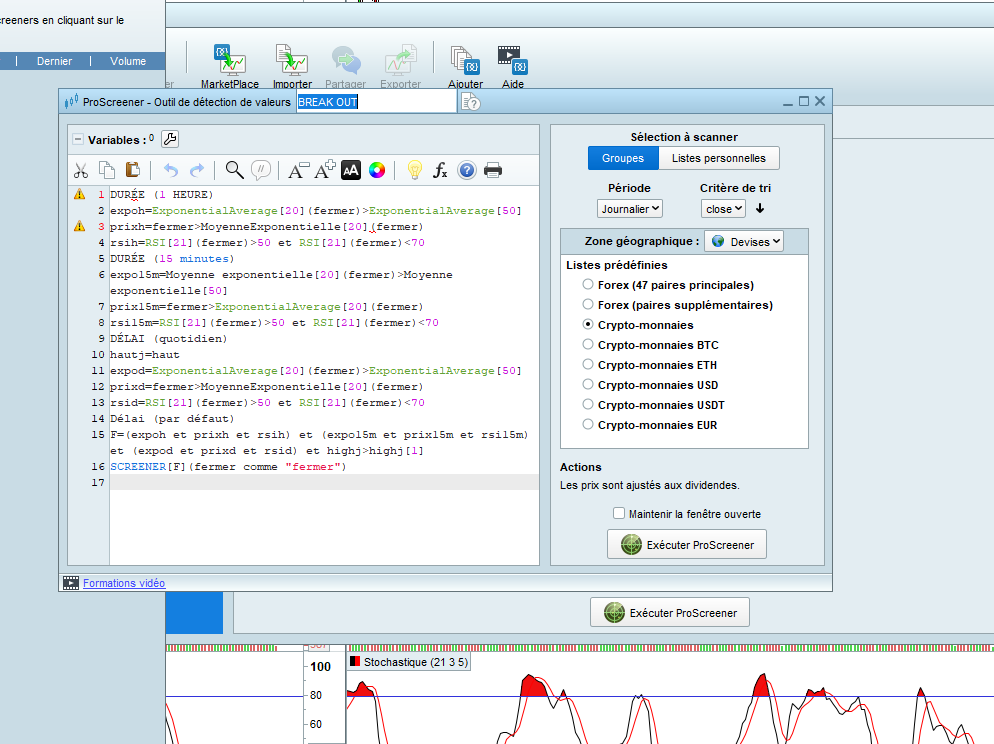The width and height of the screenshot is (994, 744).
Task: Open the fx function insert tool
Action: [440, 170]
